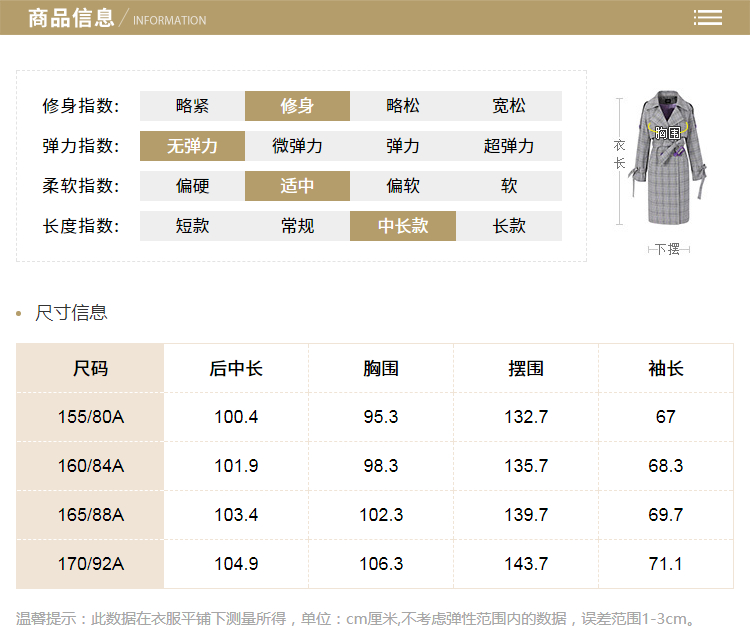The width and height of the screenshot is (750, 628).
Task: Click the 衣长 label beside coat image
Action: [x=619, y=154]
